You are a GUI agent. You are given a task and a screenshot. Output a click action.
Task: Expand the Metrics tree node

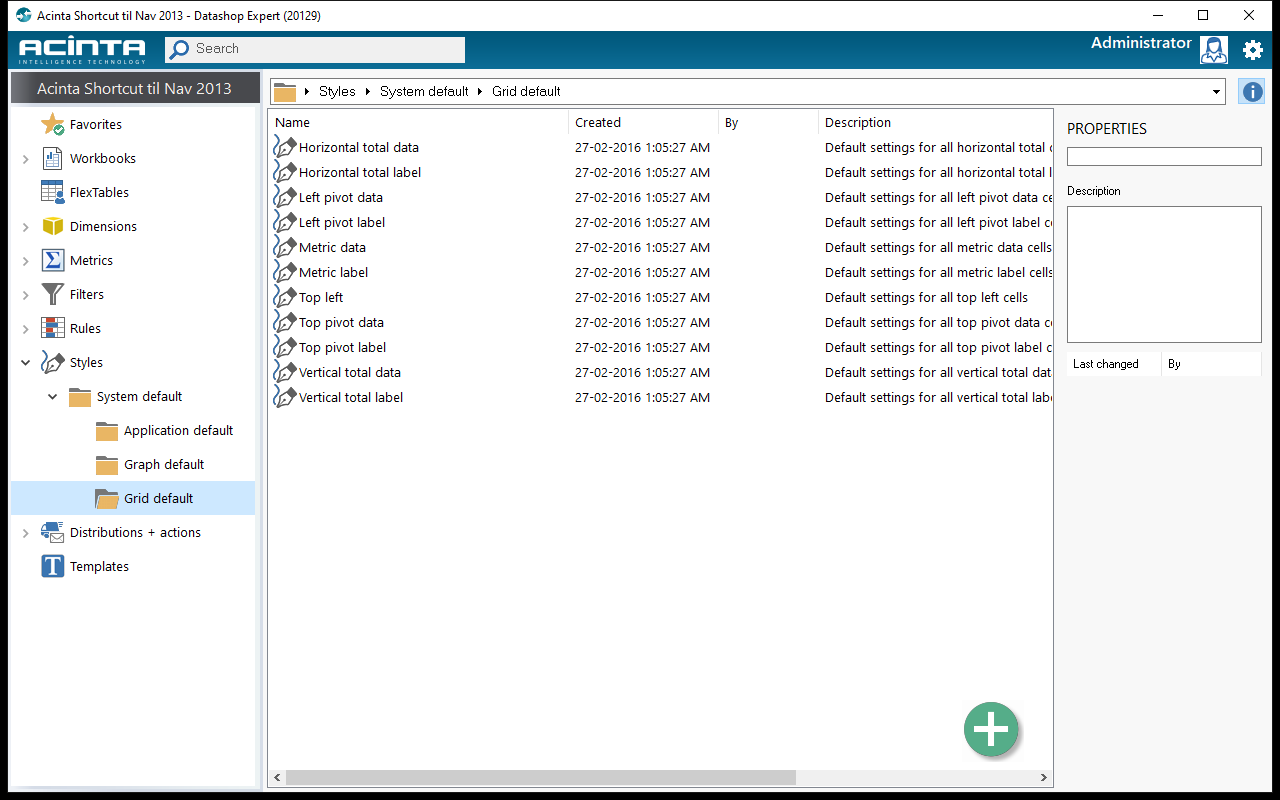[x=25, y=261]
